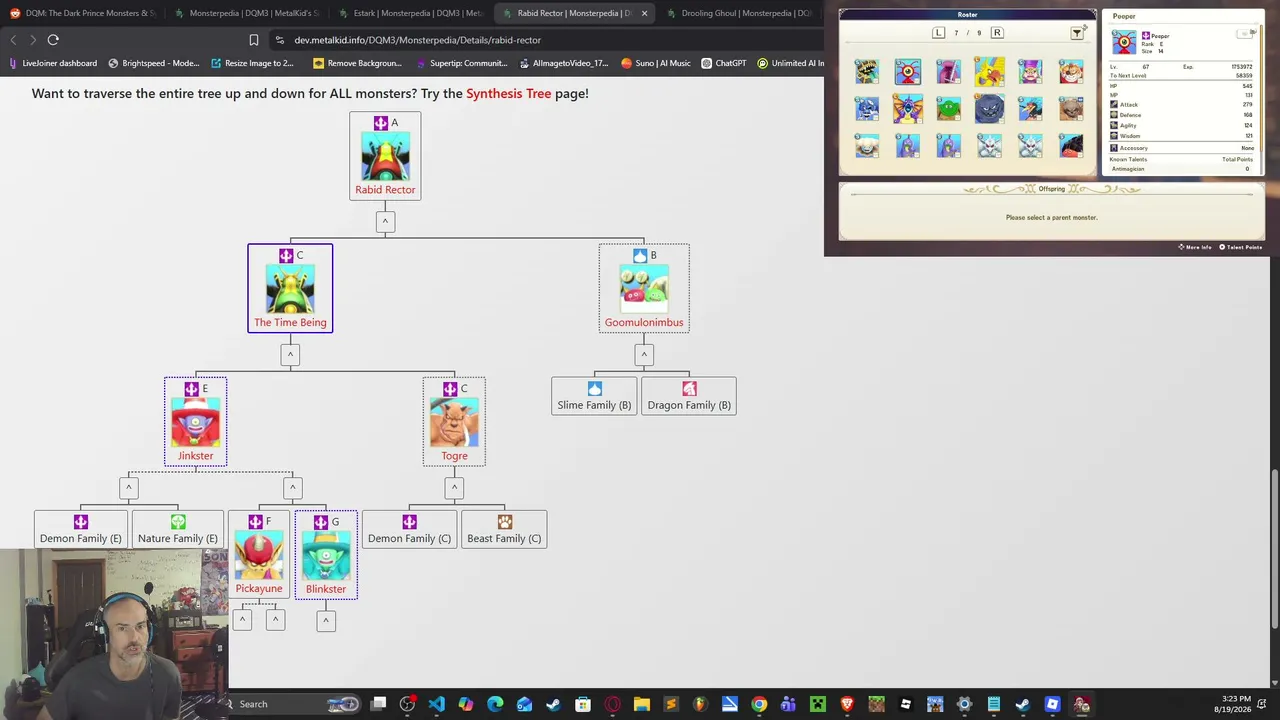1280x720 pixels.
Task: Open Google Chrome from the taskbar
Action: [x=759, y=704]
